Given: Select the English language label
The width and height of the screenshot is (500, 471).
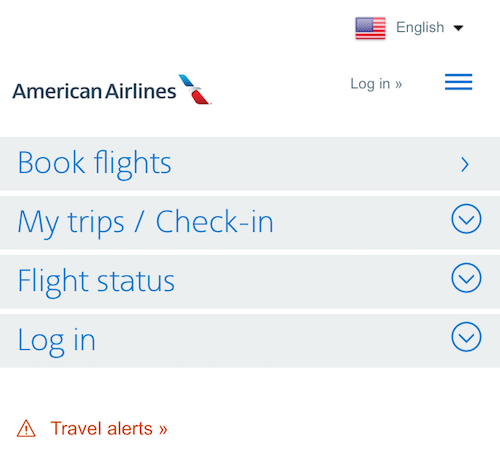Looking at the screenshot, I should [x=420, y=28].
